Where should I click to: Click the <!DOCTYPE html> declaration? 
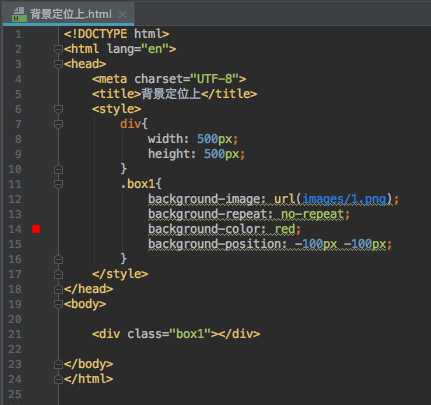[x=117, y=34]
